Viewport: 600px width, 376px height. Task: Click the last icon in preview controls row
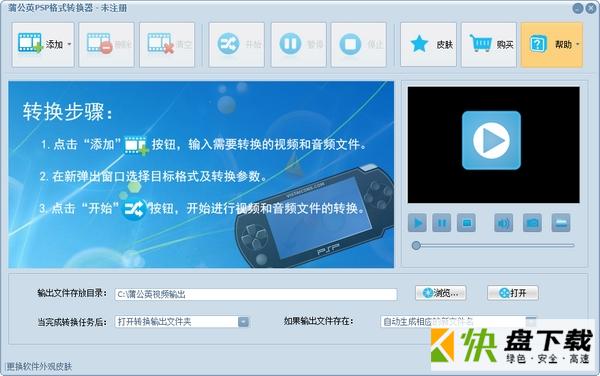tap(561, 223)
